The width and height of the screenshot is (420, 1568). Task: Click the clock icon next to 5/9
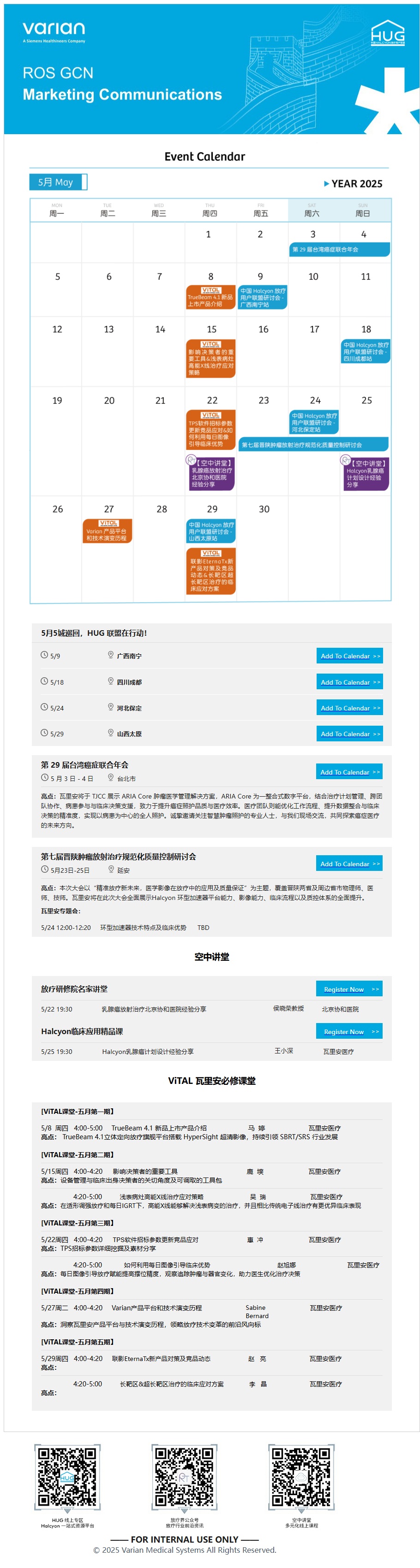44,656
